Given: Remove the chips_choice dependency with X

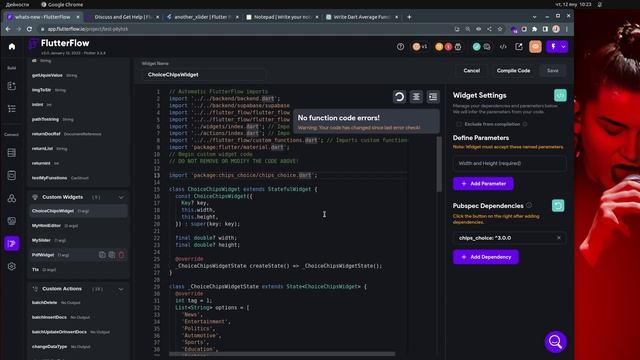Looking at the screenshot, I should 559,238.
